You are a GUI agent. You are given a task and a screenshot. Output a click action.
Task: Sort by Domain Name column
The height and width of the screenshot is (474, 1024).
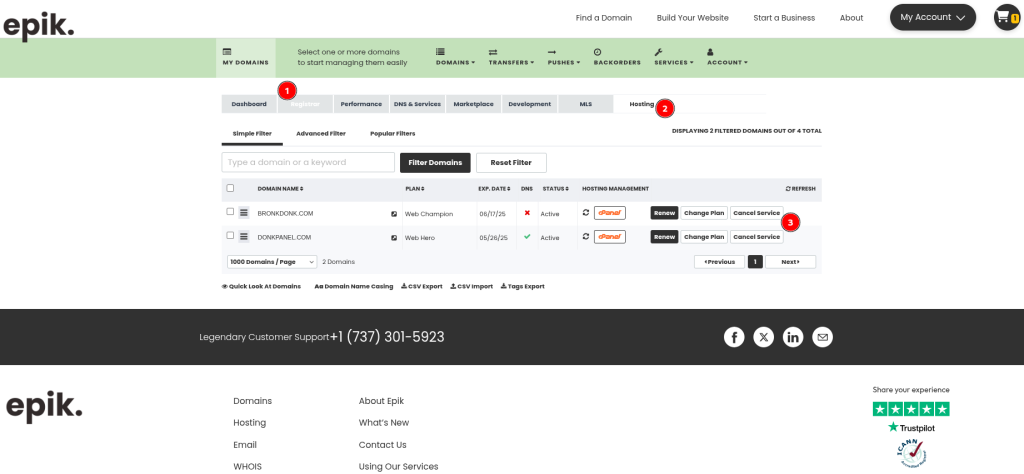pyautogui.click(x=280, y=189)
